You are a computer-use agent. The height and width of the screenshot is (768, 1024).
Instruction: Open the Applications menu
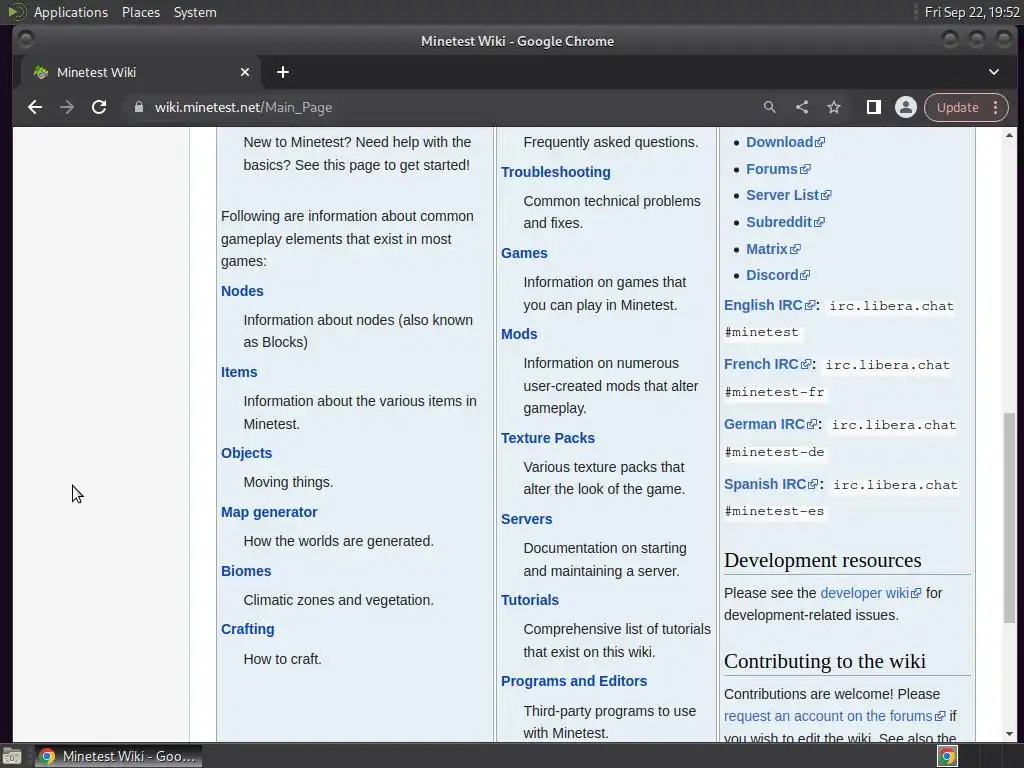tap(71, 12)
